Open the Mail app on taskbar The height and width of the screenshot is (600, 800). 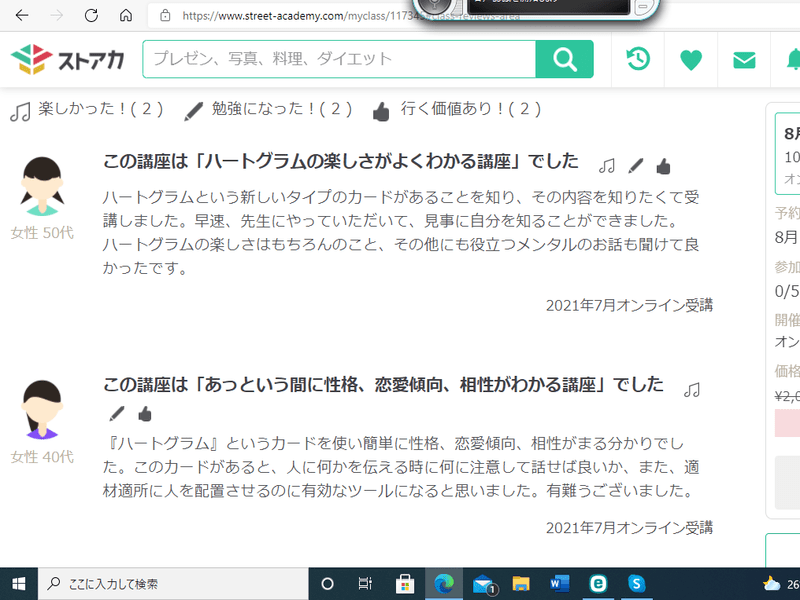coord(484,584)
